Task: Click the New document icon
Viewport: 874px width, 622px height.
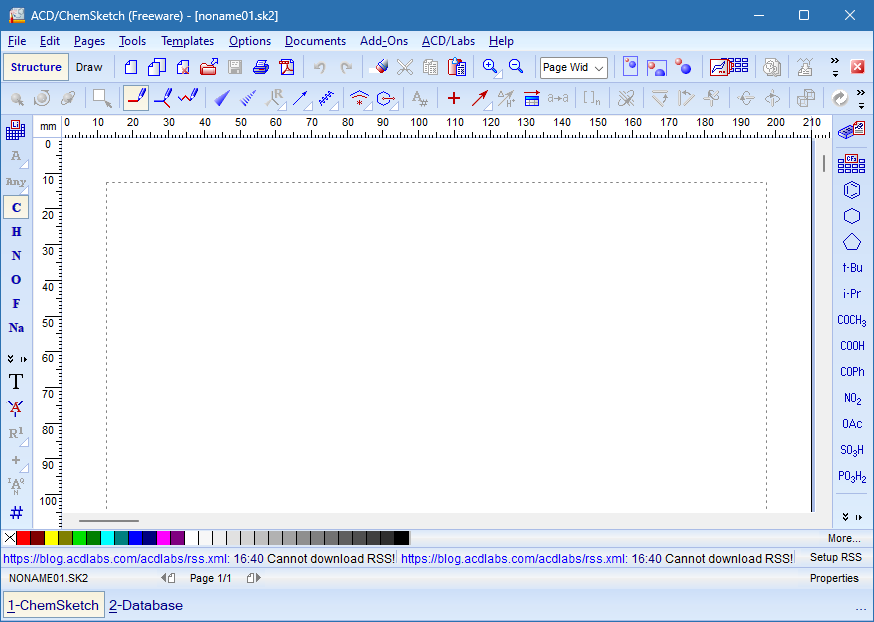Action: (x=131, y=67)
